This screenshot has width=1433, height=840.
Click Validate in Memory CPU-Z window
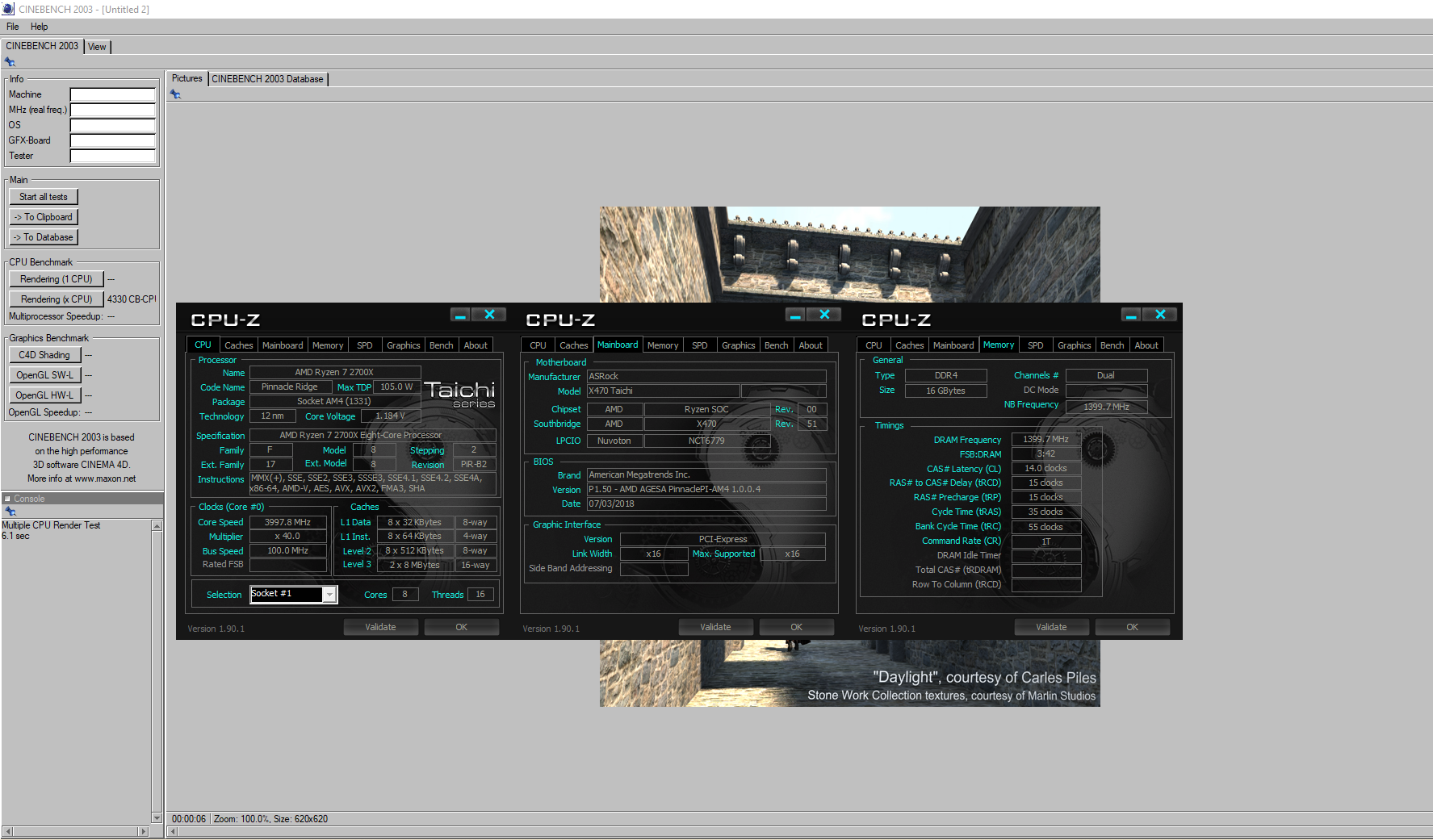1052,627
